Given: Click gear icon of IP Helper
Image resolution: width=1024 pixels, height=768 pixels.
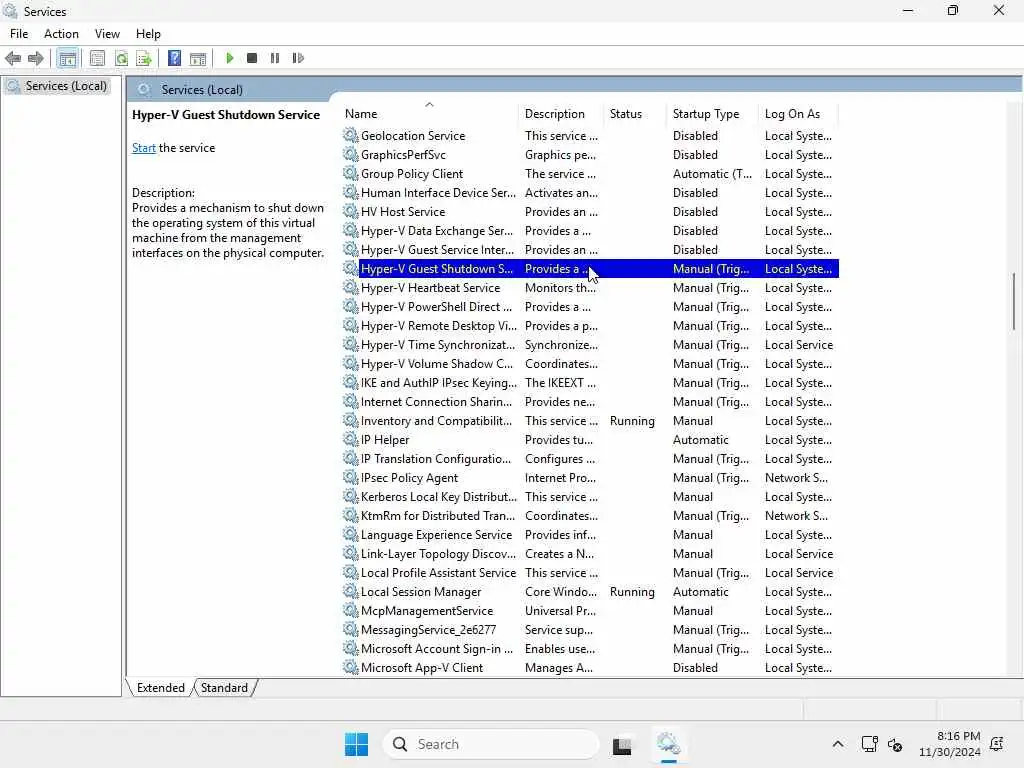Looking at the screenshot, I should (351, 439).
